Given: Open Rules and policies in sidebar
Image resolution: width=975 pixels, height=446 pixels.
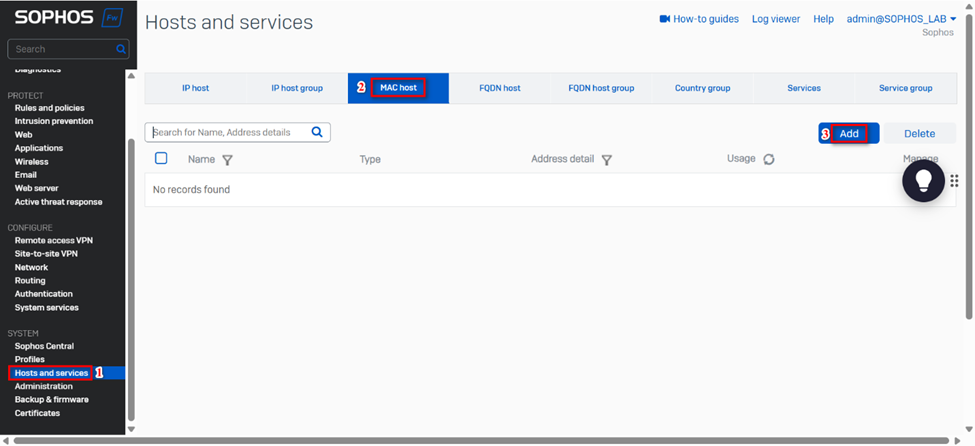Looking at the screenshot, I should 49,108.
